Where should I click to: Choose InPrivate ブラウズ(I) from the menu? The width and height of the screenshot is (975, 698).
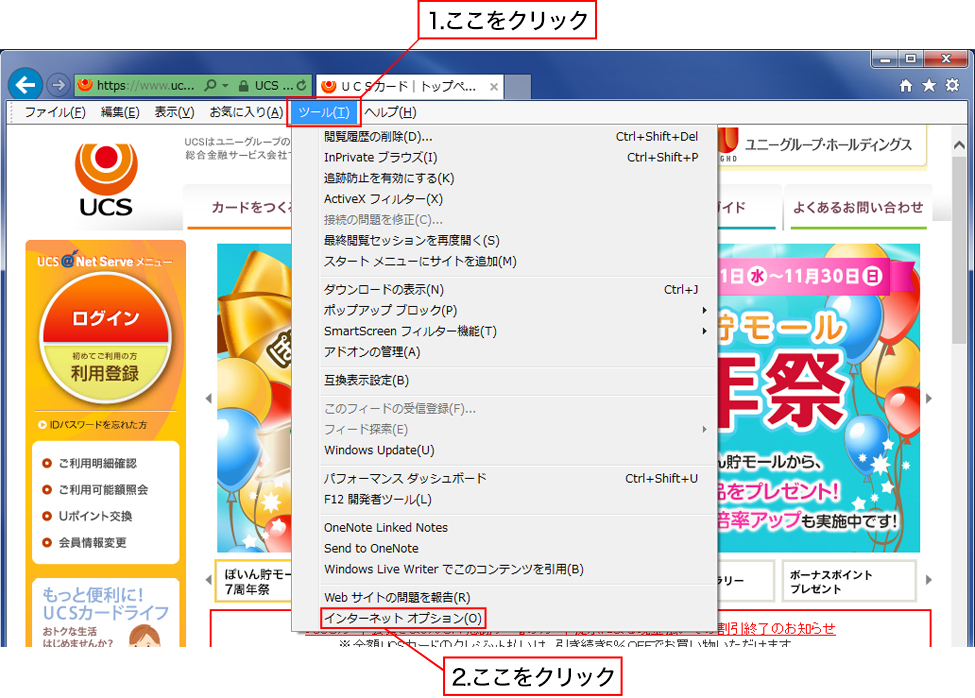pyautogui.click(x=505, y=158)
